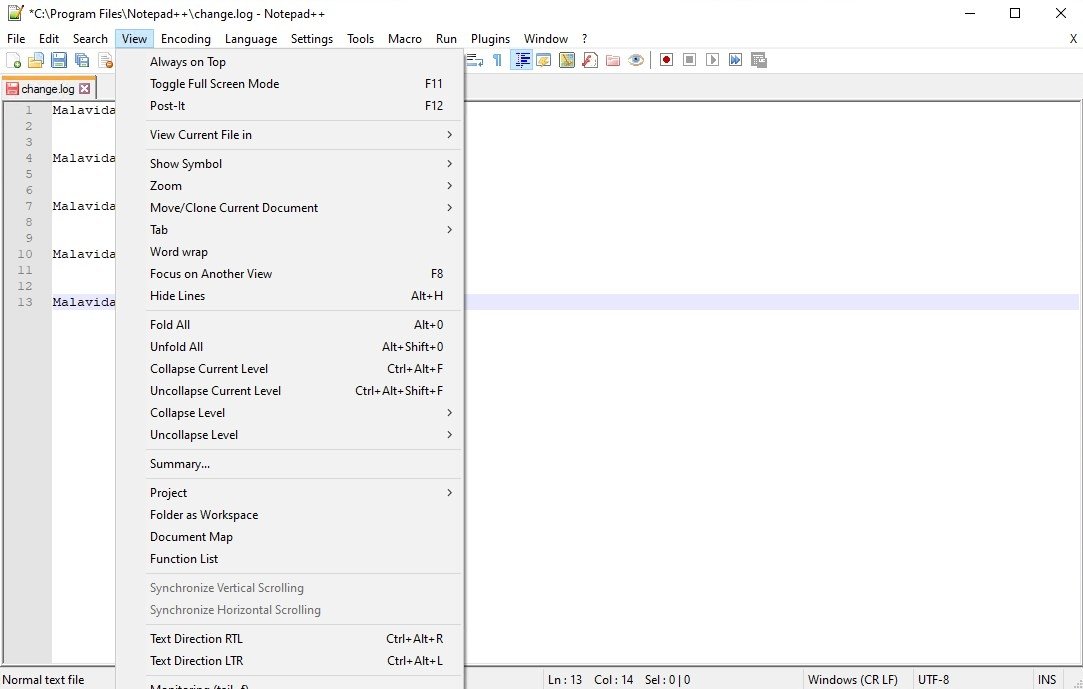Click the Function List toolbar icon

590,61
